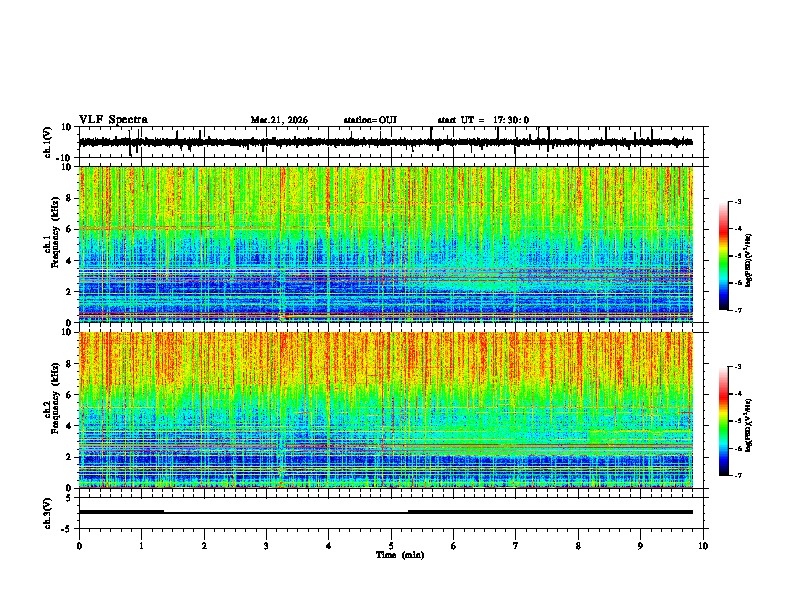This screenshot has height=612, width=792.
Task: Click the ch.2 spectrogram "4" kHz tick
Action: point(70,426)
